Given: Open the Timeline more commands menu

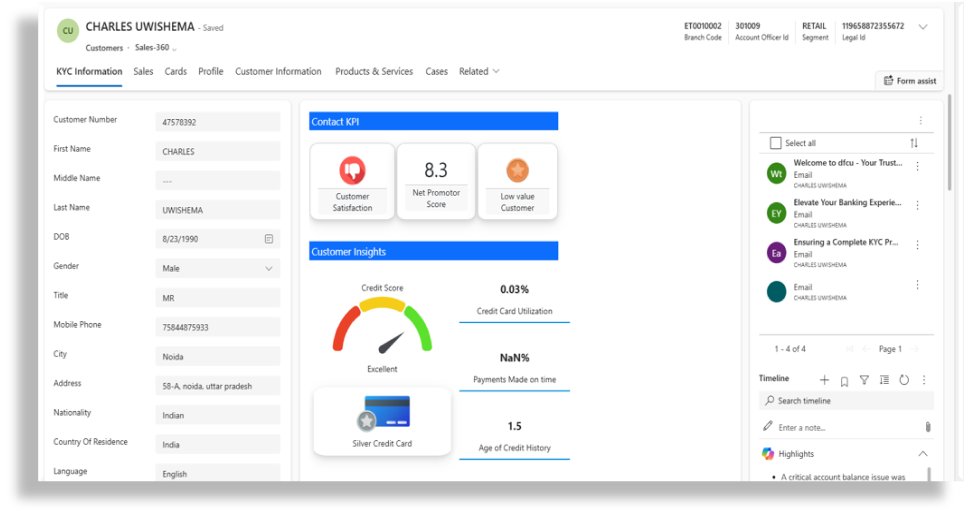Looking at the screenshot, I should coord(923,380).
